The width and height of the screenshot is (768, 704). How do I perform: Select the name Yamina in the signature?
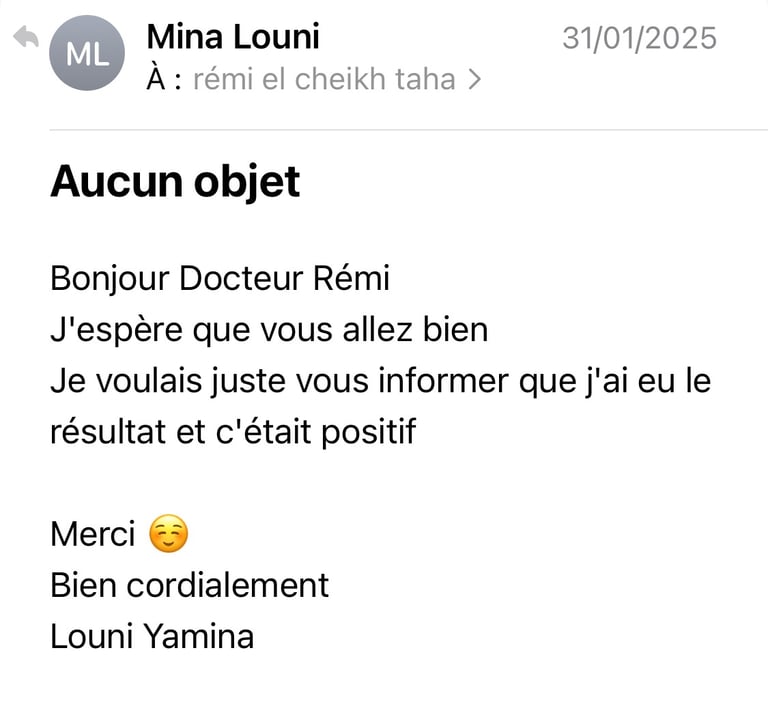tap(199, 636)
